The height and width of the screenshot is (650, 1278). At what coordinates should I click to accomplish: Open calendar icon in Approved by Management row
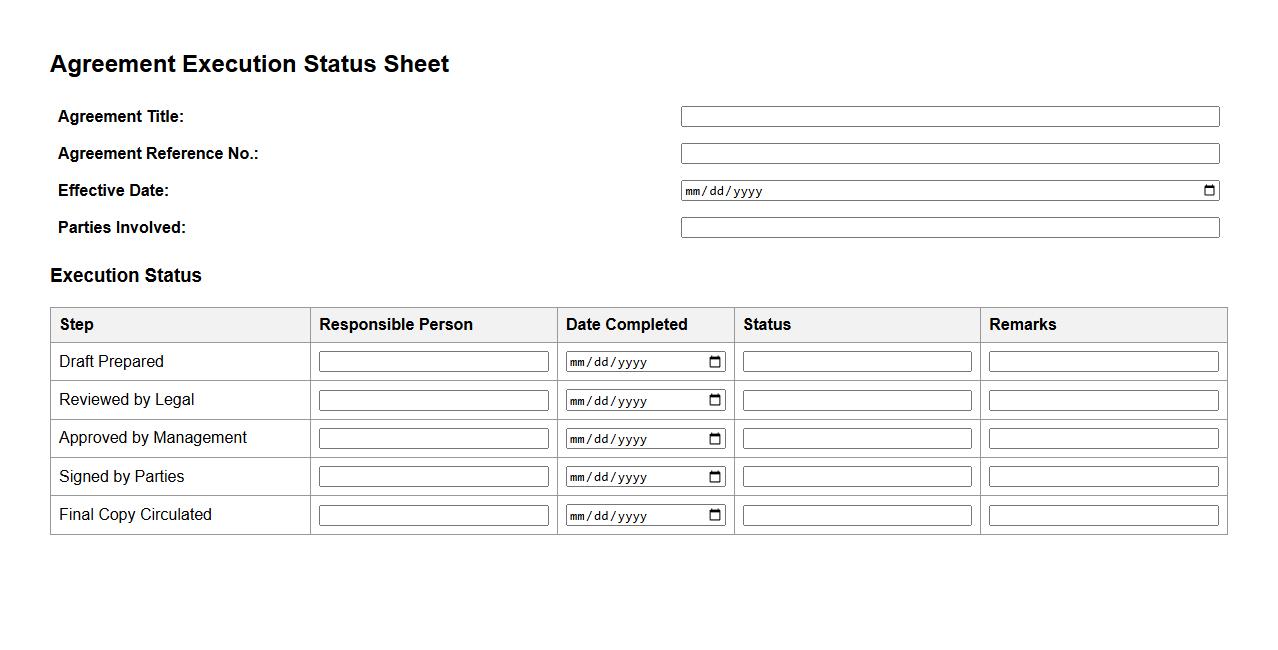(x=715, y=439)
